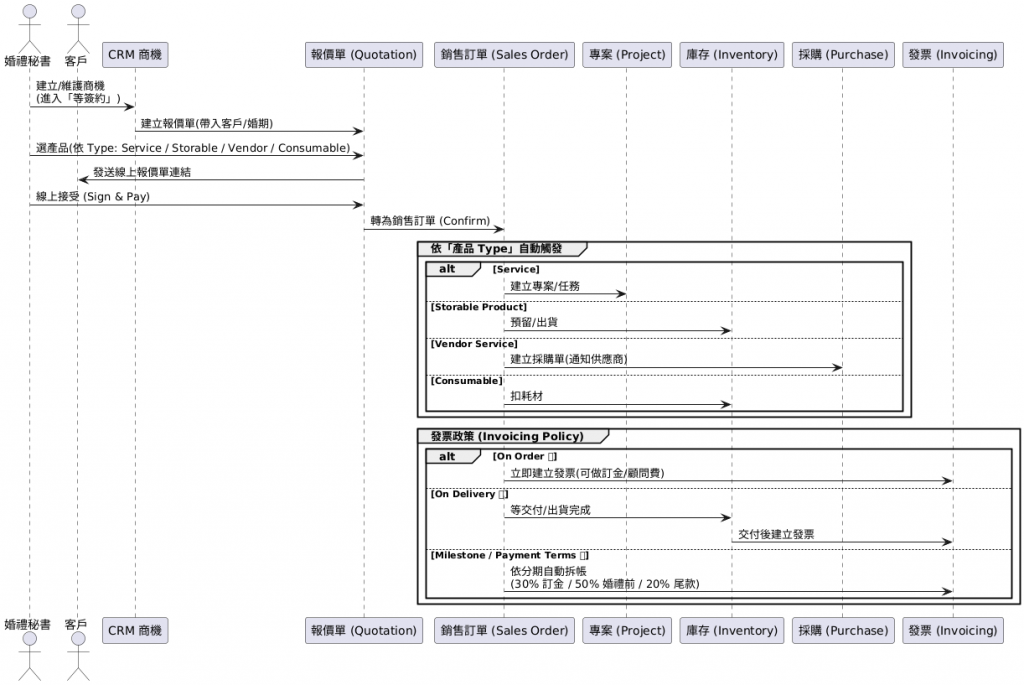The width and height of the screenshot is (1024, 685).
Task: Click the 30% 訂金 / 50% 婚禮前 / 20% 尾款 line
Action: [605, 584]
